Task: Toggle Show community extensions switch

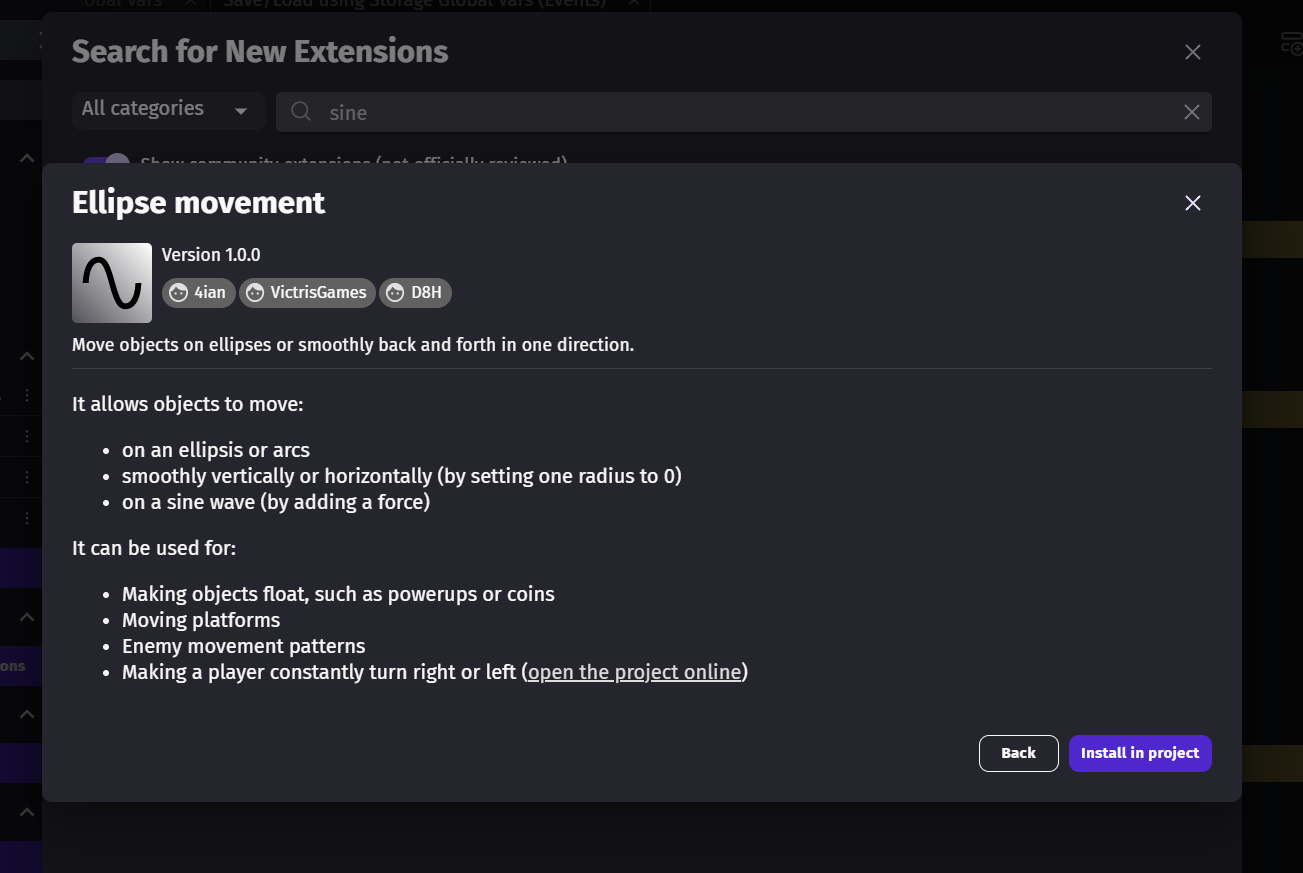Action: tap(106, 163)
